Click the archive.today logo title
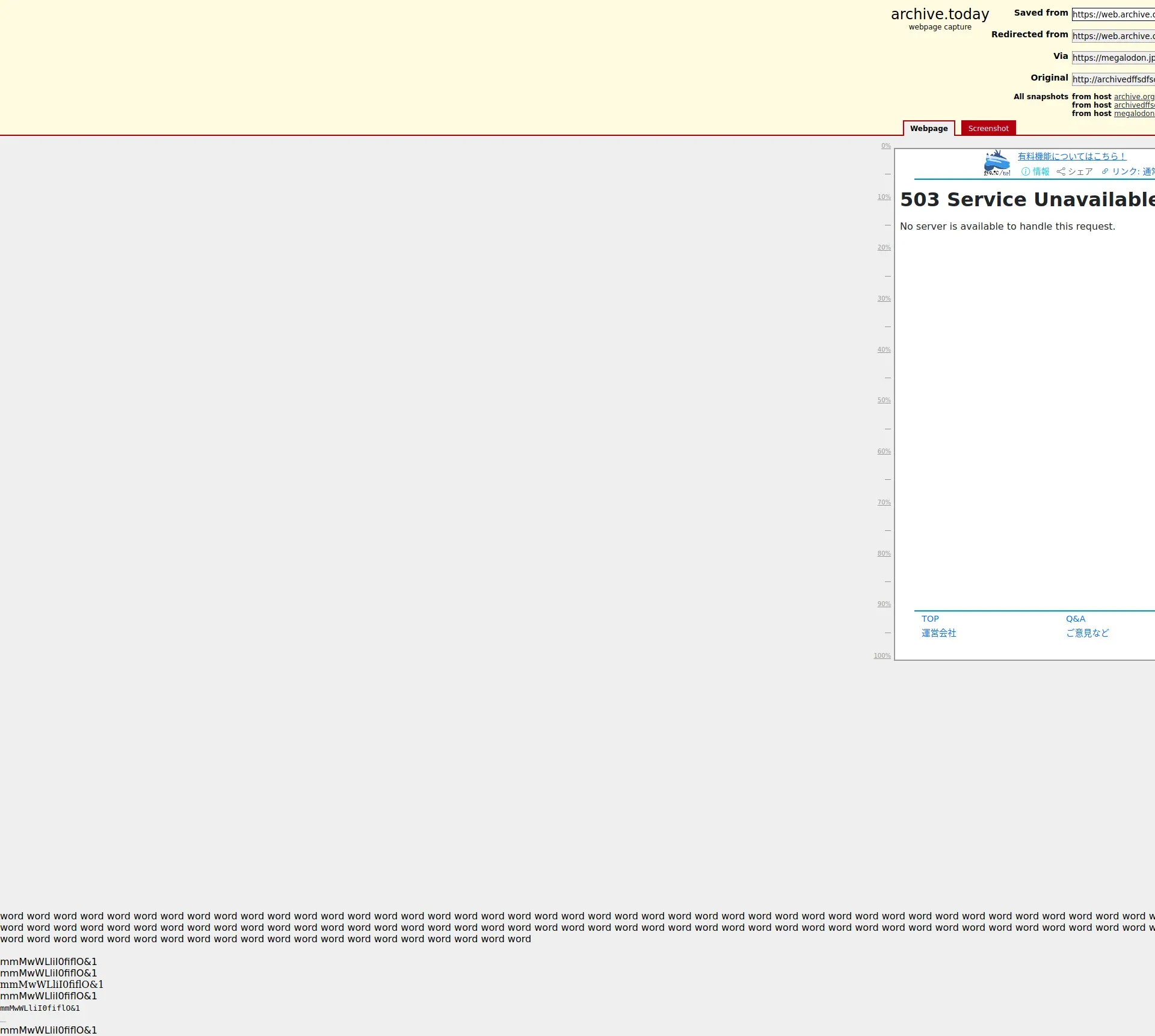This screenshot has height=1036, width=1155. [x=940, y=14]
